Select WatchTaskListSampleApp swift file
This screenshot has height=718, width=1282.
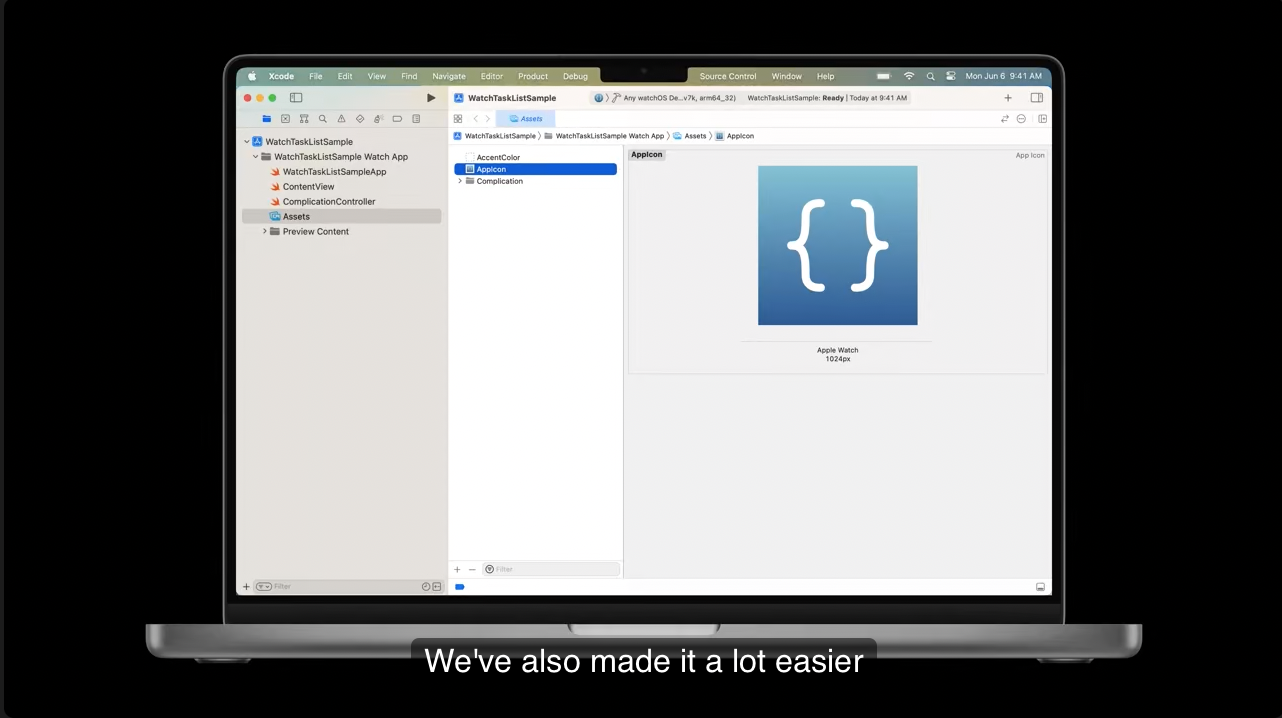click(334, 172)
